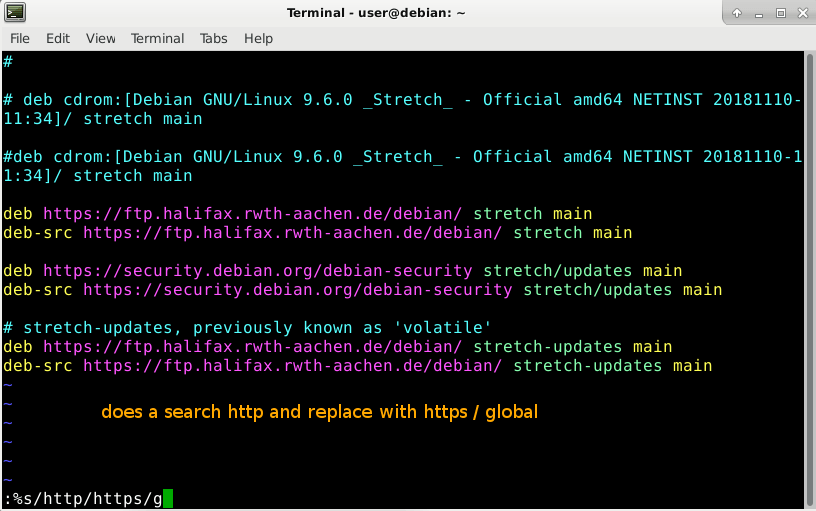Click the window title 'Terminal - user@debian: ~'
This screenshot has width=816, height=511.
tap(376, 13)
